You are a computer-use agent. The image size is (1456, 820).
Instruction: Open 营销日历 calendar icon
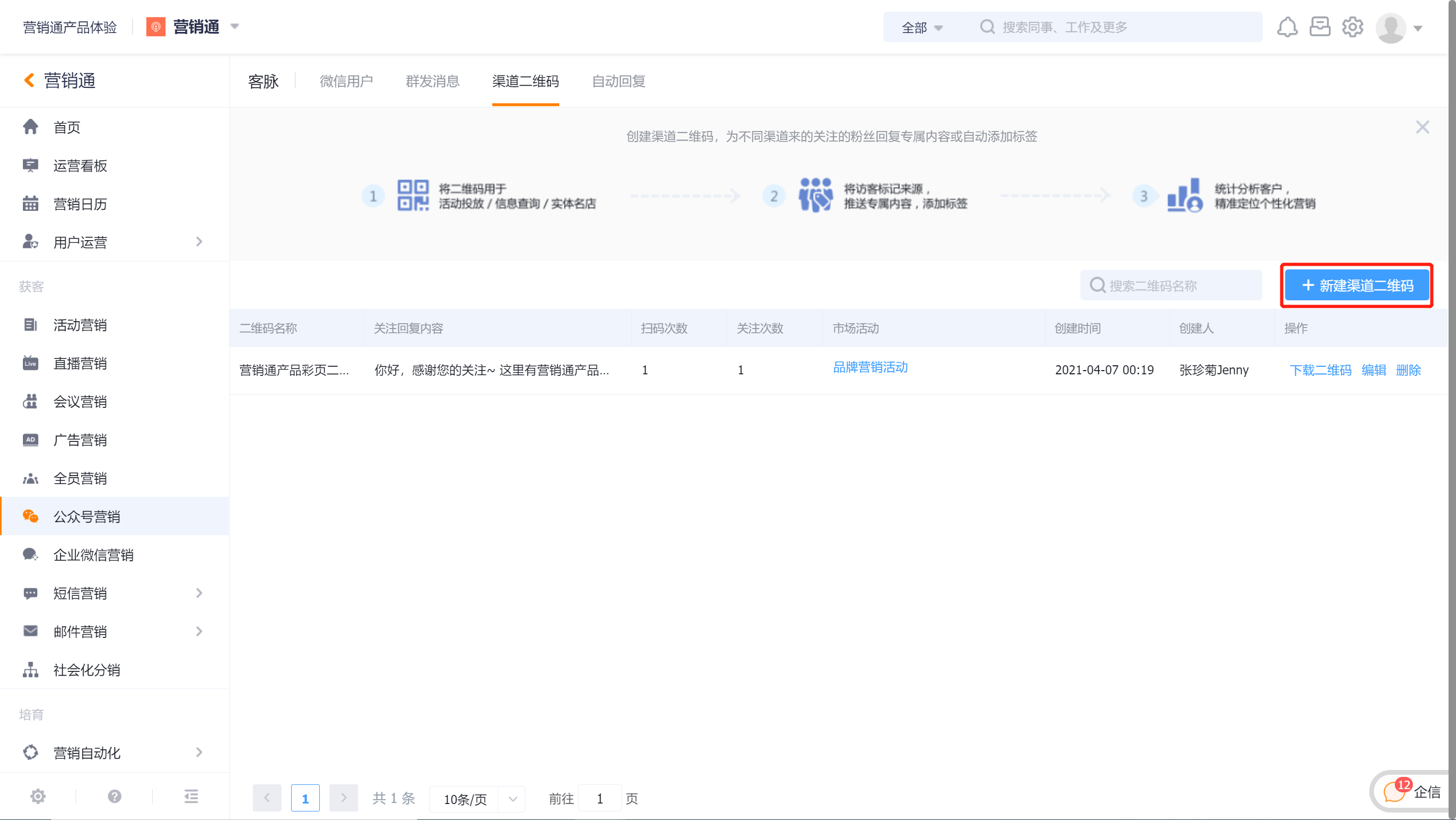[30, 203]
